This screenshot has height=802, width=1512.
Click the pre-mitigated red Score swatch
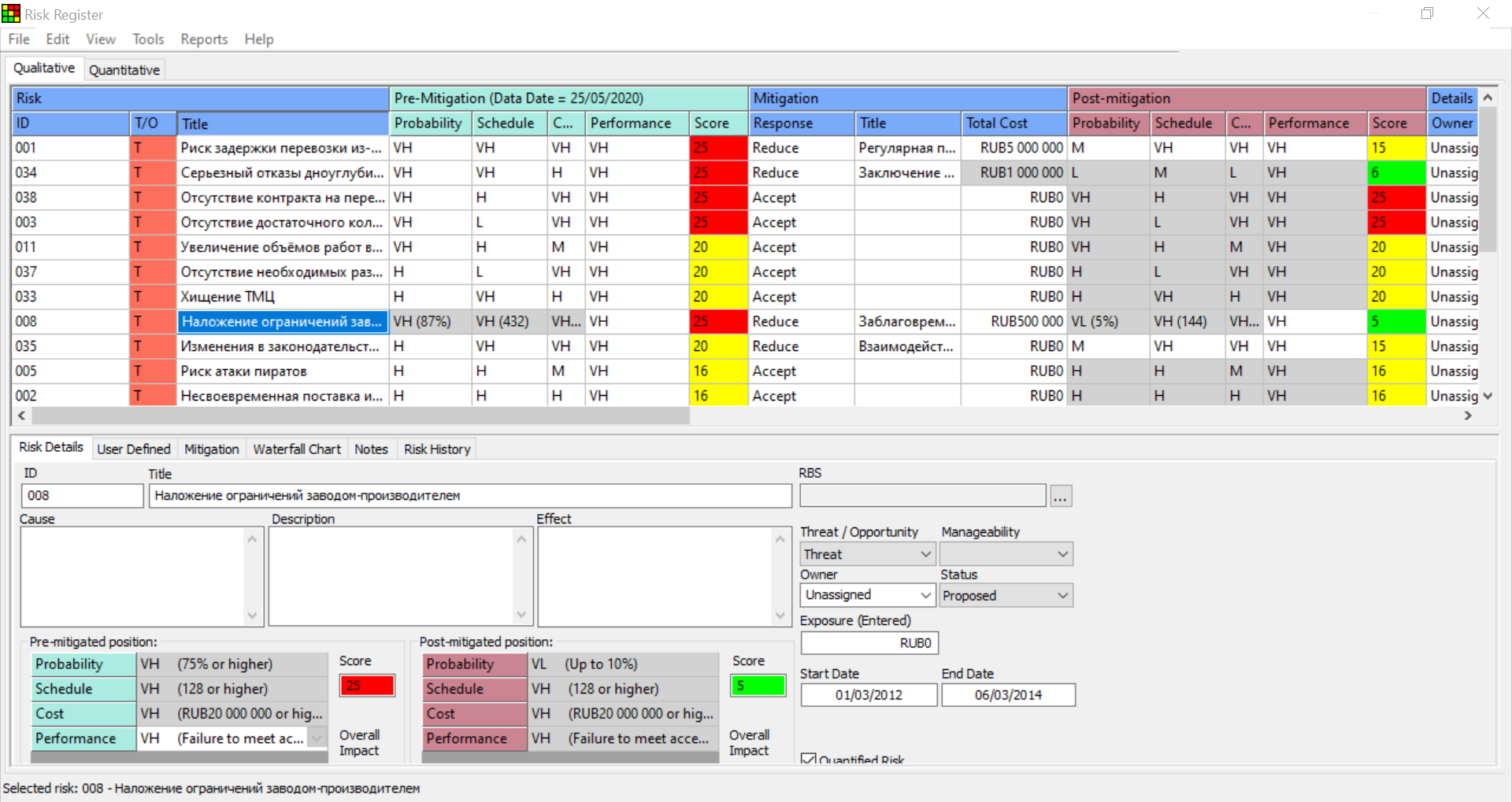point(367,686)
